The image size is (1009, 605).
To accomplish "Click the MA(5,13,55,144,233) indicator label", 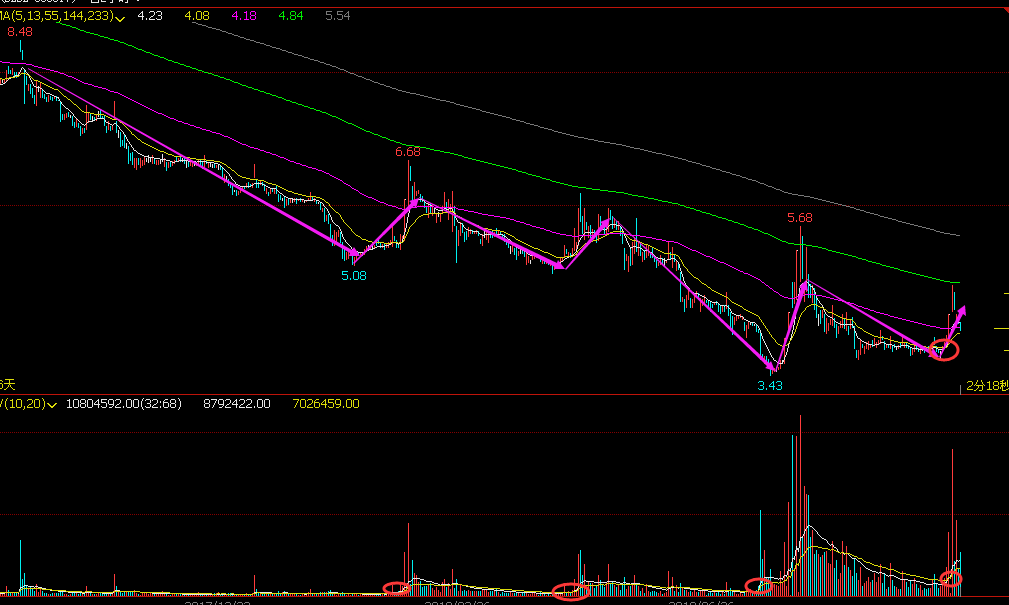I will (x=57, y=15).
